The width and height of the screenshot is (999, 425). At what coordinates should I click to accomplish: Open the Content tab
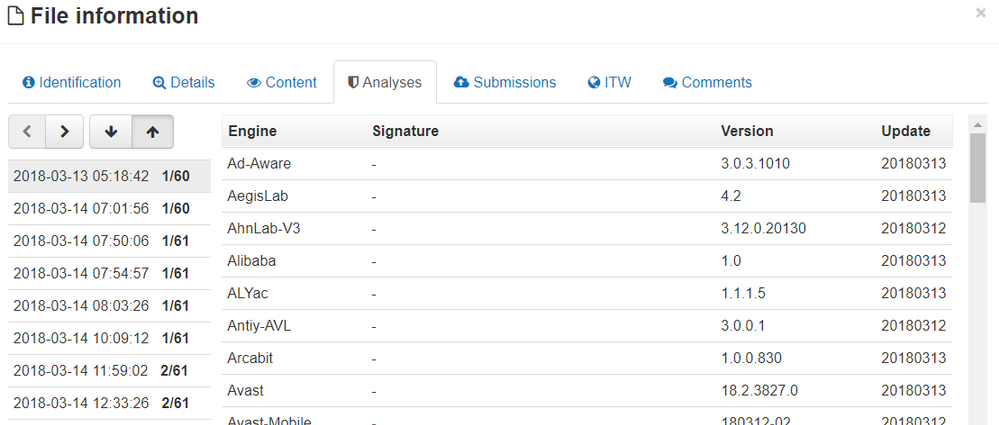tap(281, 83)
